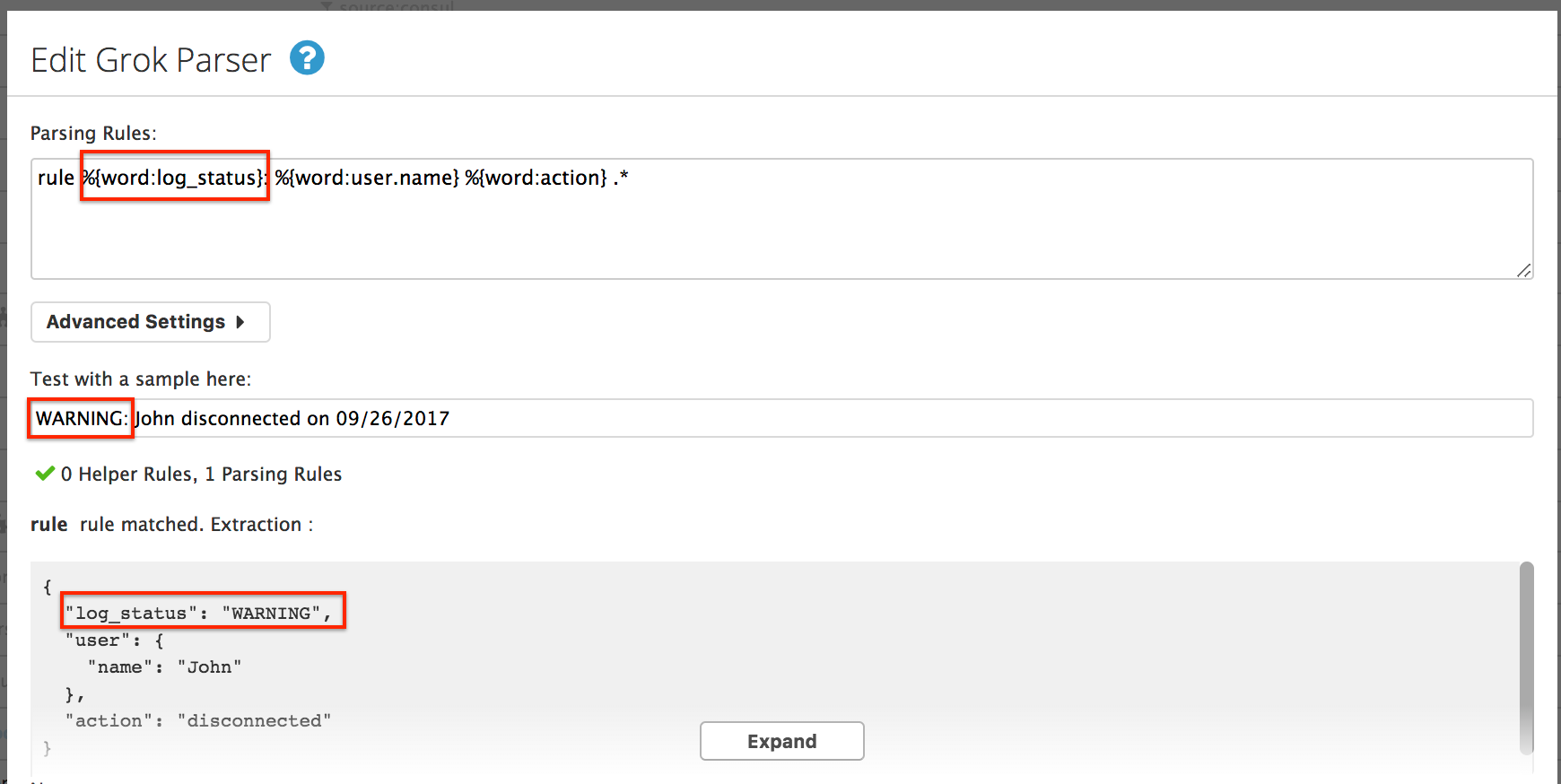Click the "action": "disconnected" output line
This screenshot has width=1561, height=784.
point(198,721)
